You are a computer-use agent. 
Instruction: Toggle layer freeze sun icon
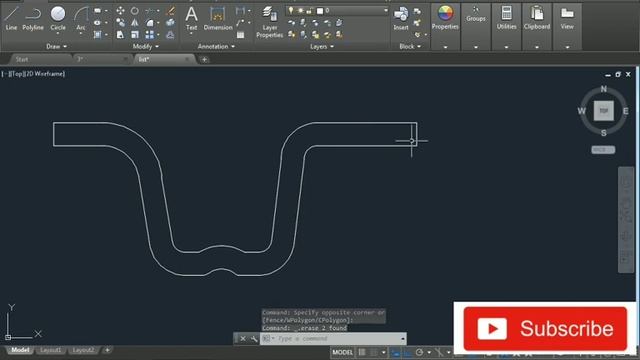click(x=300, y=10)
